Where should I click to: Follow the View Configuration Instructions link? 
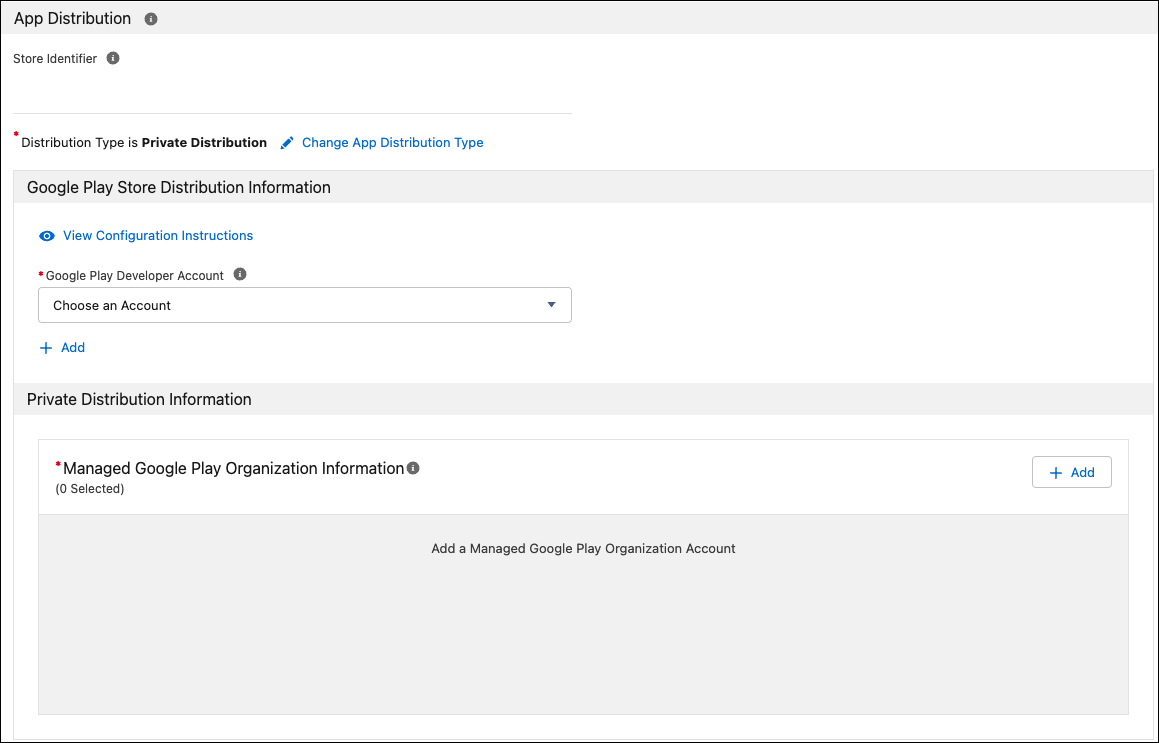pyautogui.click(x=157, y=235)
